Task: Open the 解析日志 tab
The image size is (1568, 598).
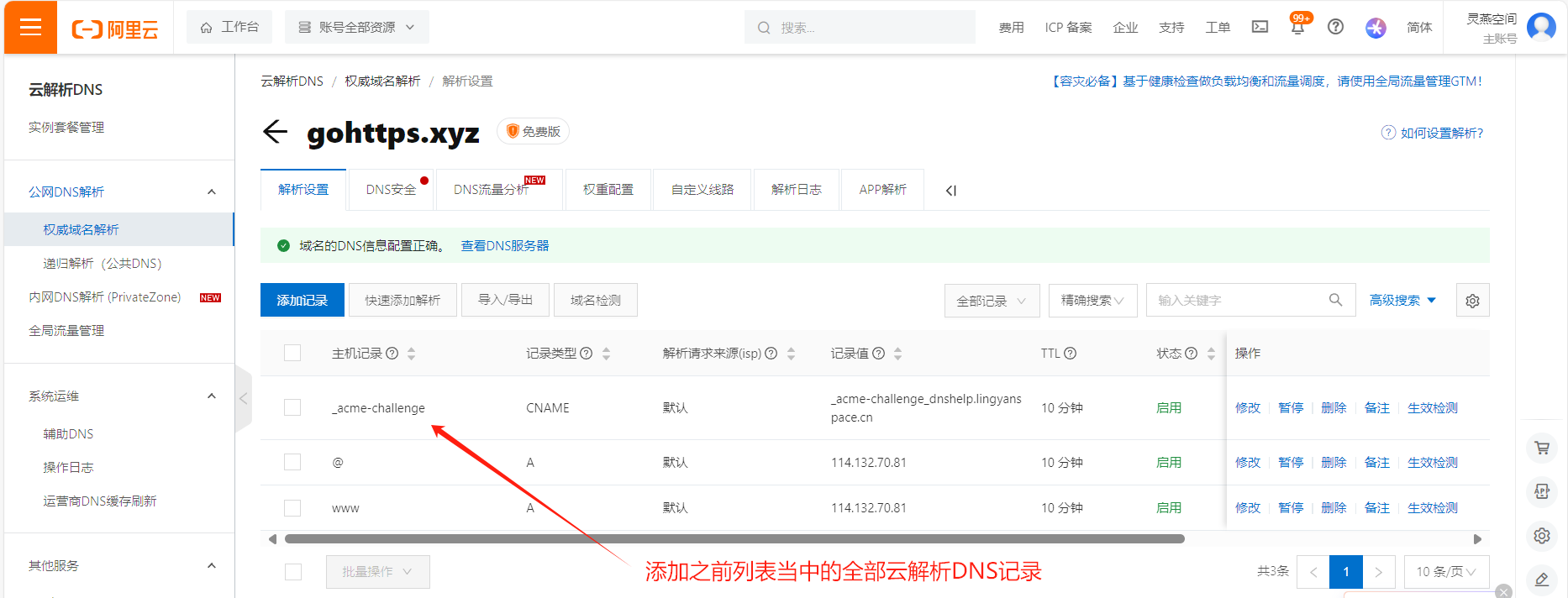Action: (x=796, y=190)
